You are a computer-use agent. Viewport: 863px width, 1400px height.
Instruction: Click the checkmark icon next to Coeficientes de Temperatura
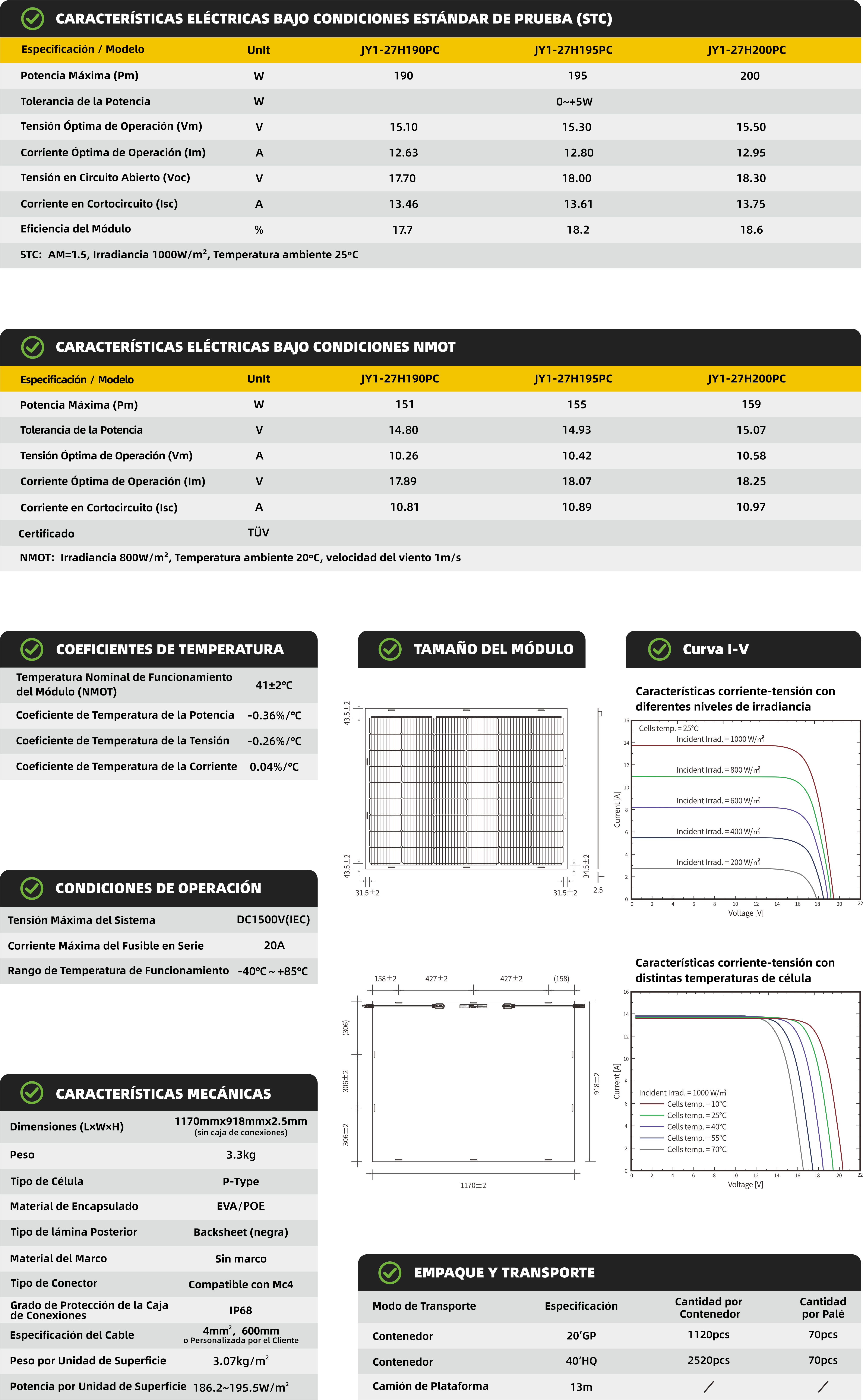click(32, 649)
